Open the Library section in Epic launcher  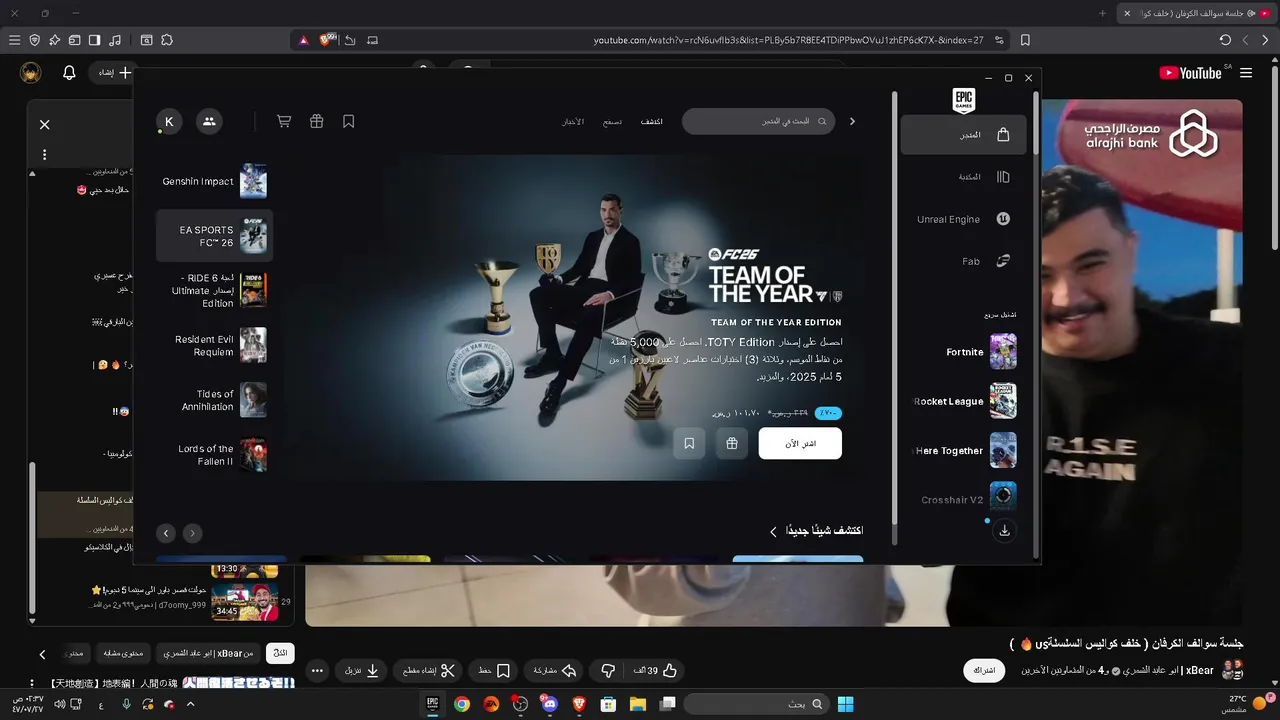tap(963, 177)
